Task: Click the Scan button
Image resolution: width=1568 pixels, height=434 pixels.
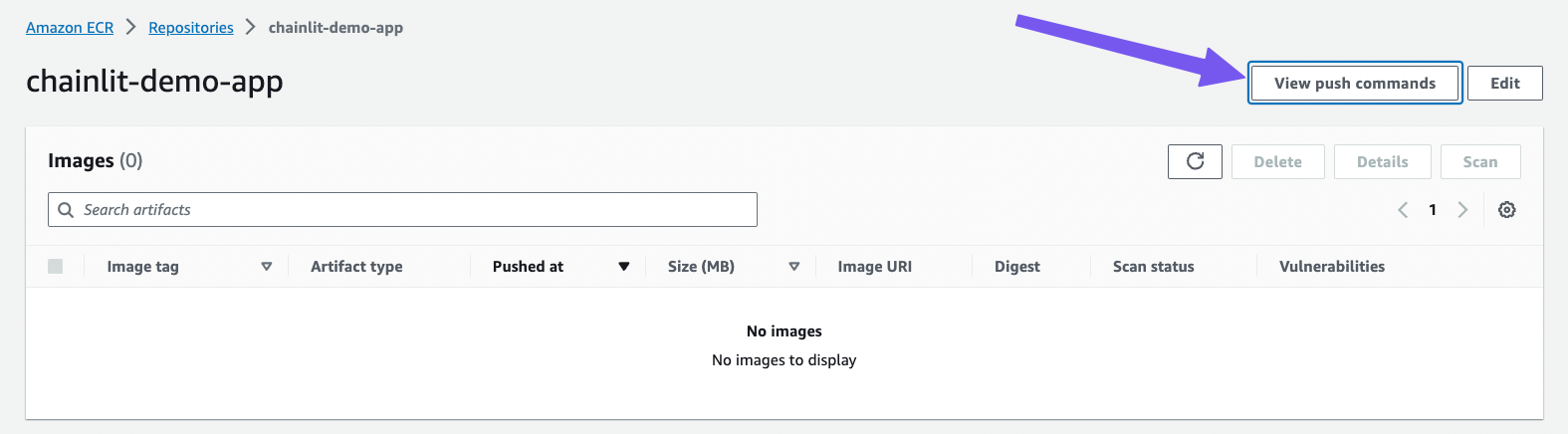Action: (1479, 162)
